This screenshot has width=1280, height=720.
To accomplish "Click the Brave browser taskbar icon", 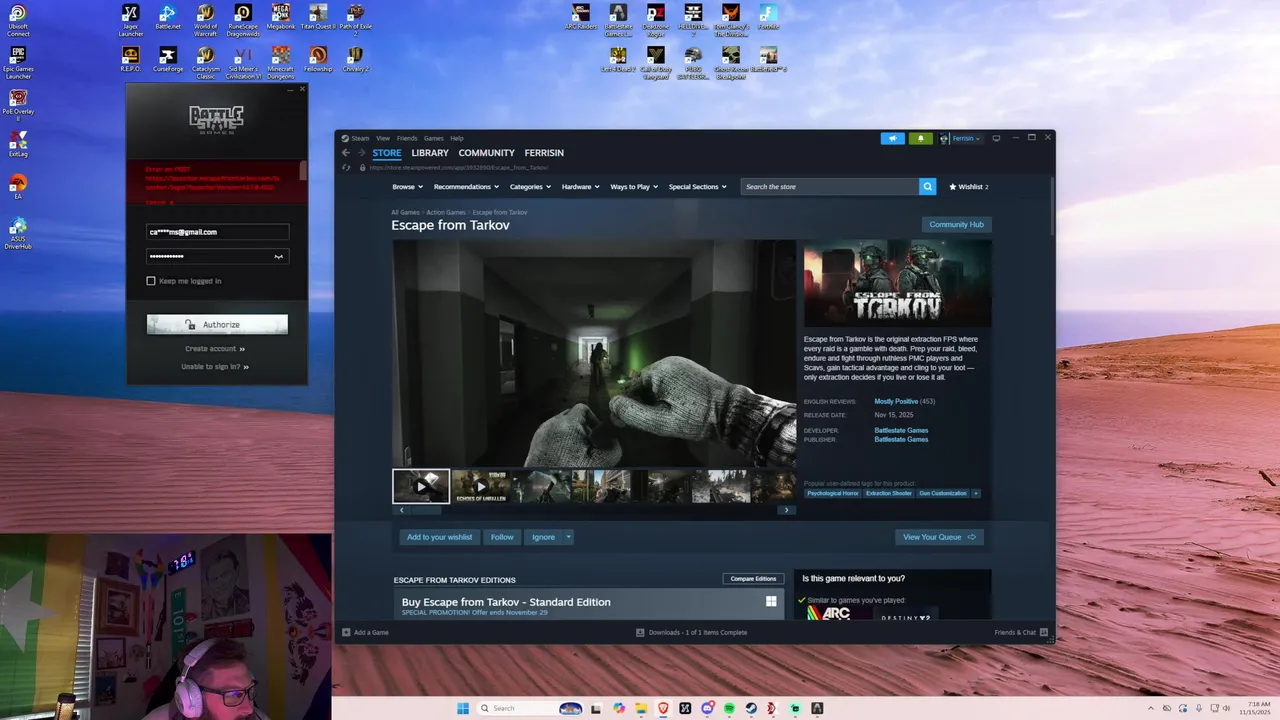I will click(662, 708).
